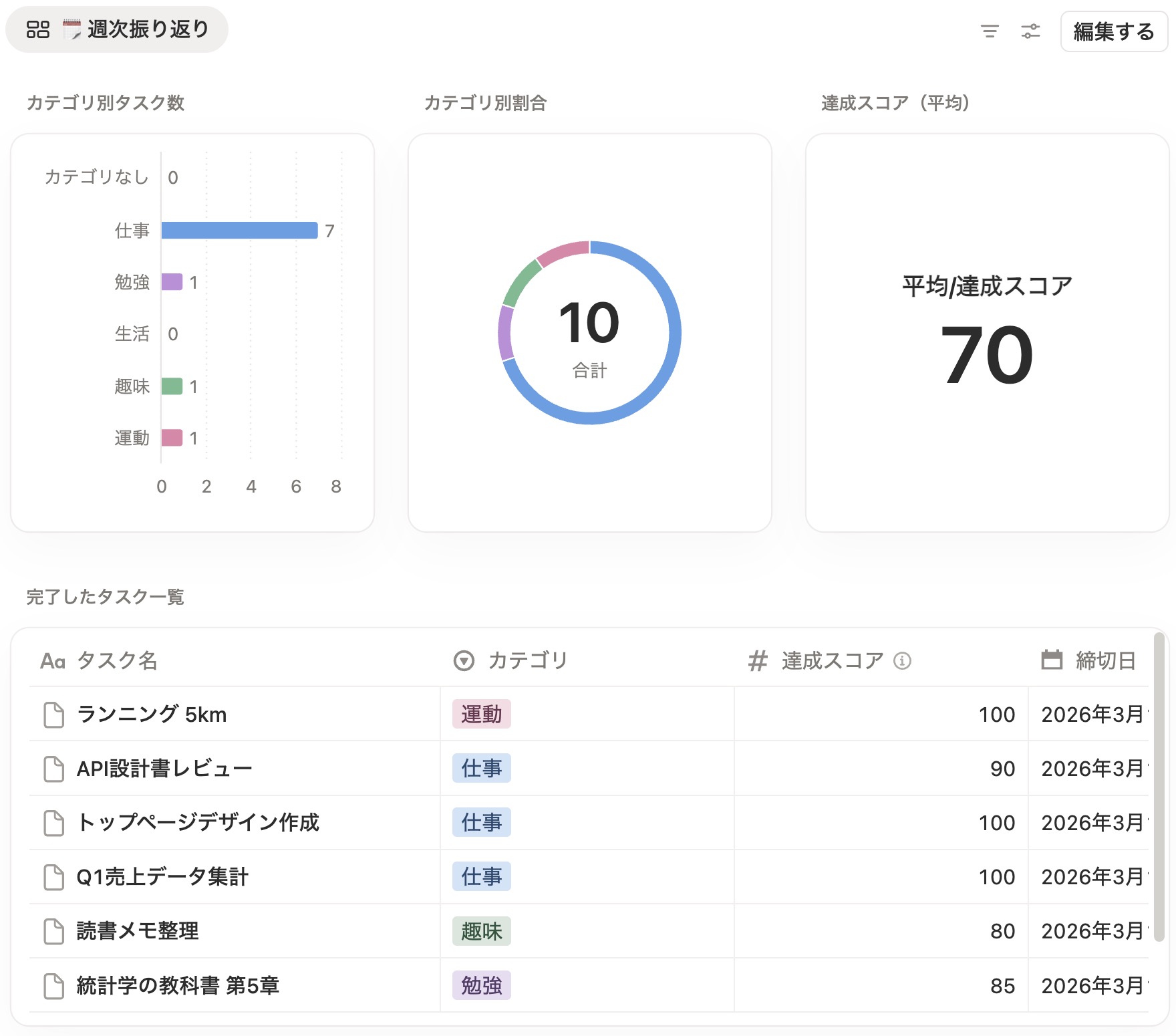The height and width of the screenshot is (1036, 1176).
Task: Open the API設計書レビュー task
Action: (164, 769)
